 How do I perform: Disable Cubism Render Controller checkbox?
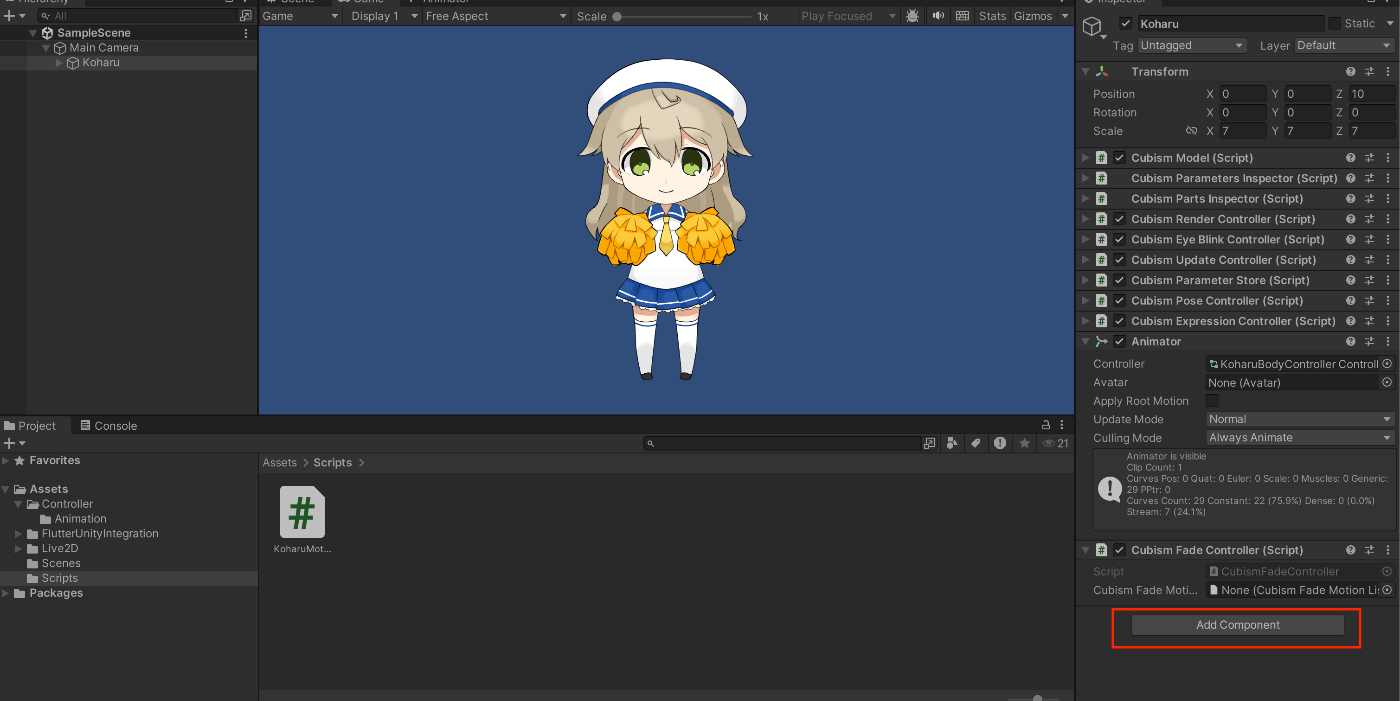1119,219
